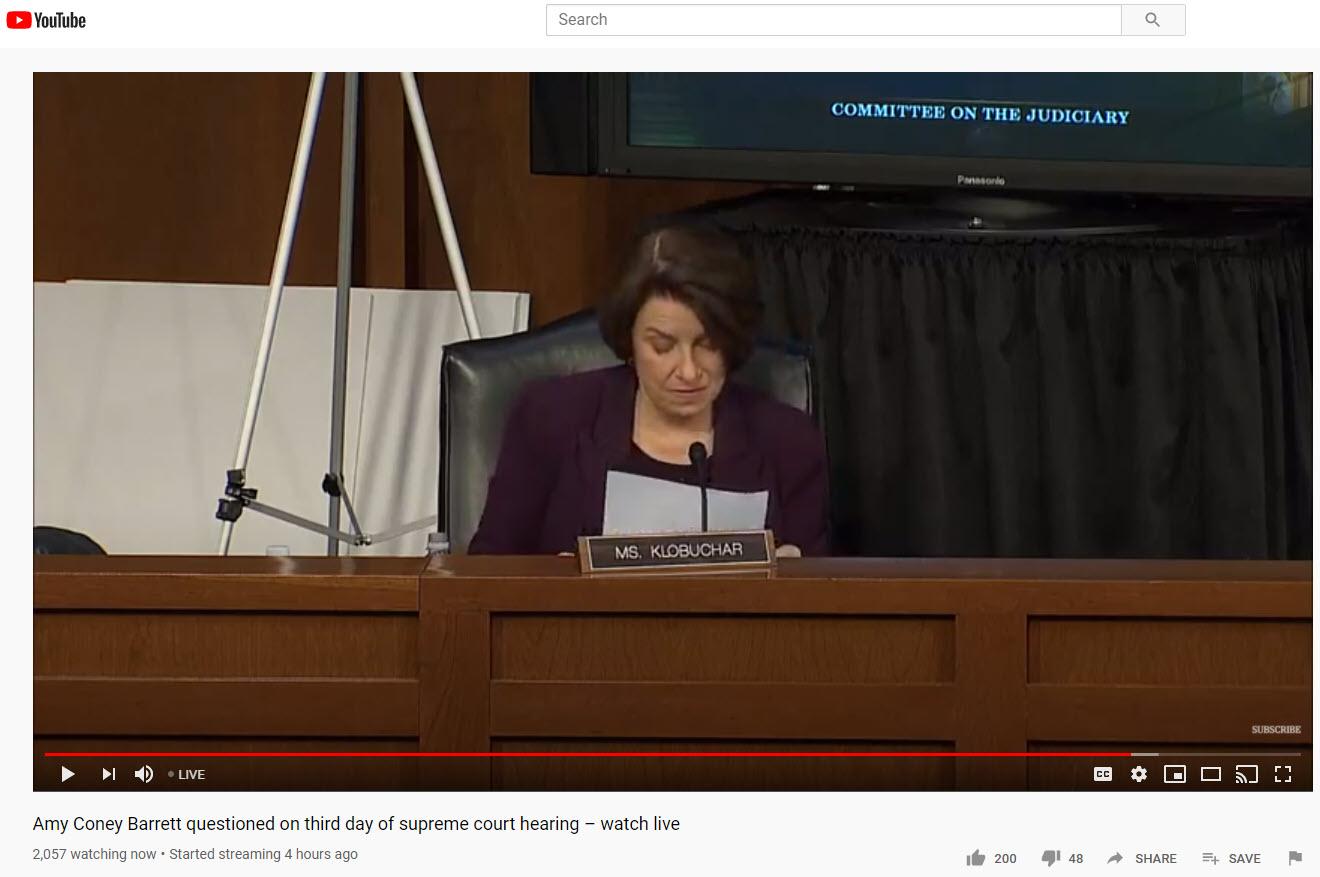The height and width of the screenshot is (877, 1320).
Task: Share this video
Action: (x=1141, y=858)
